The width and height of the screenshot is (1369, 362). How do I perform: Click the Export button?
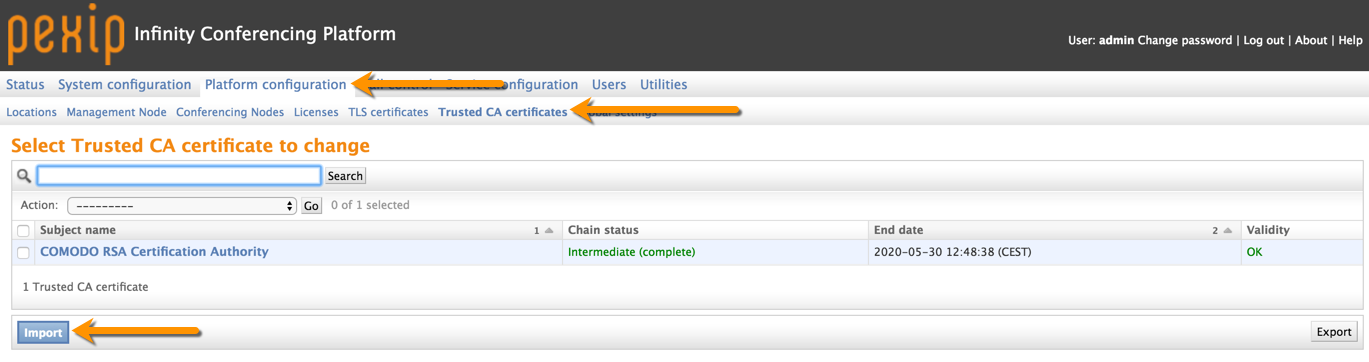pyautogui.click(x=1333, y=332)
